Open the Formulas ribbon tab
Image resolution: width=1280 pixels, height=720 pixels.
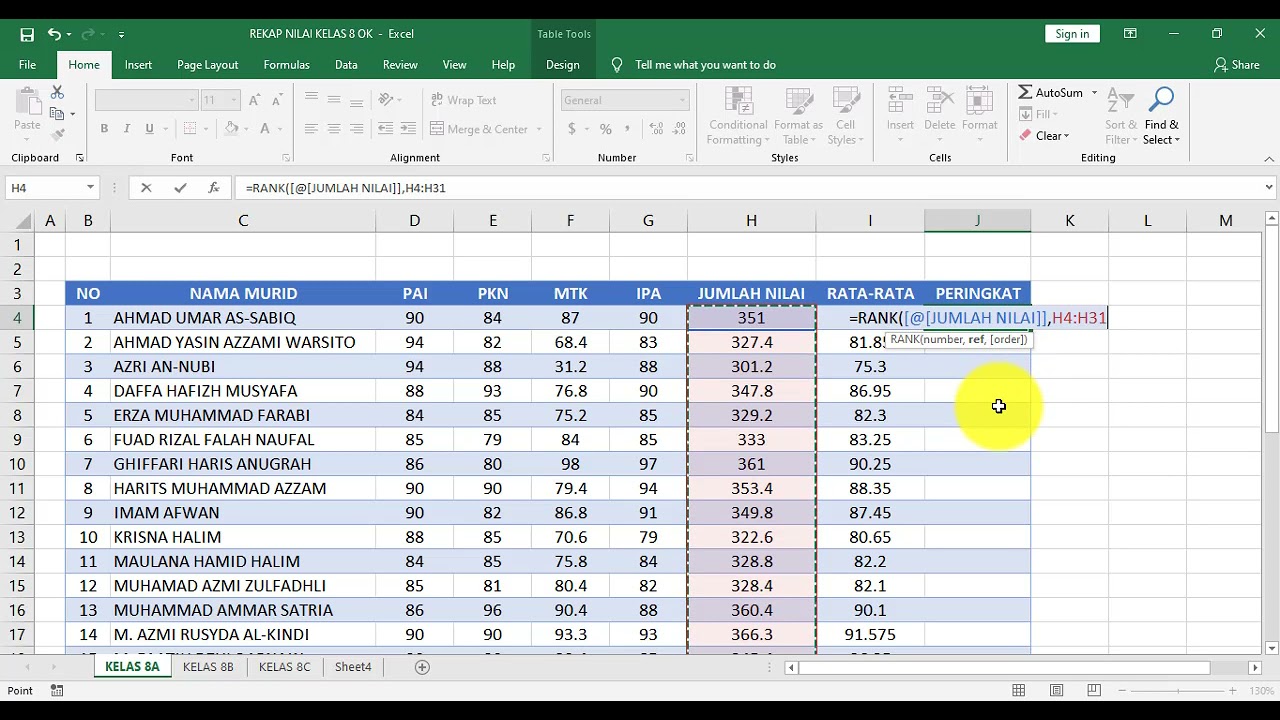point(286,65)
